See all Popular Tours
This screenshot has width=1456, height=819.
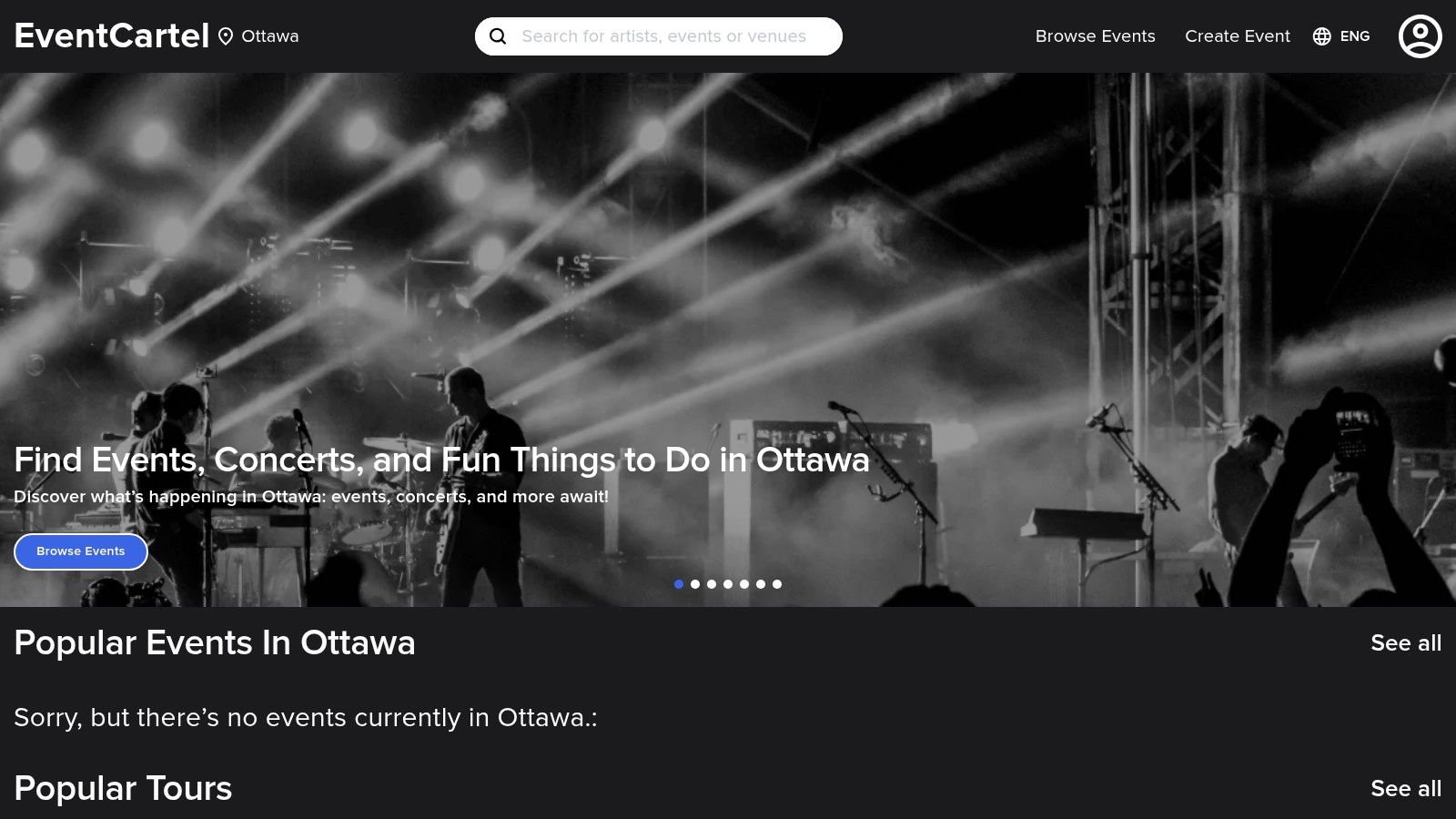tap(1406, 788)
